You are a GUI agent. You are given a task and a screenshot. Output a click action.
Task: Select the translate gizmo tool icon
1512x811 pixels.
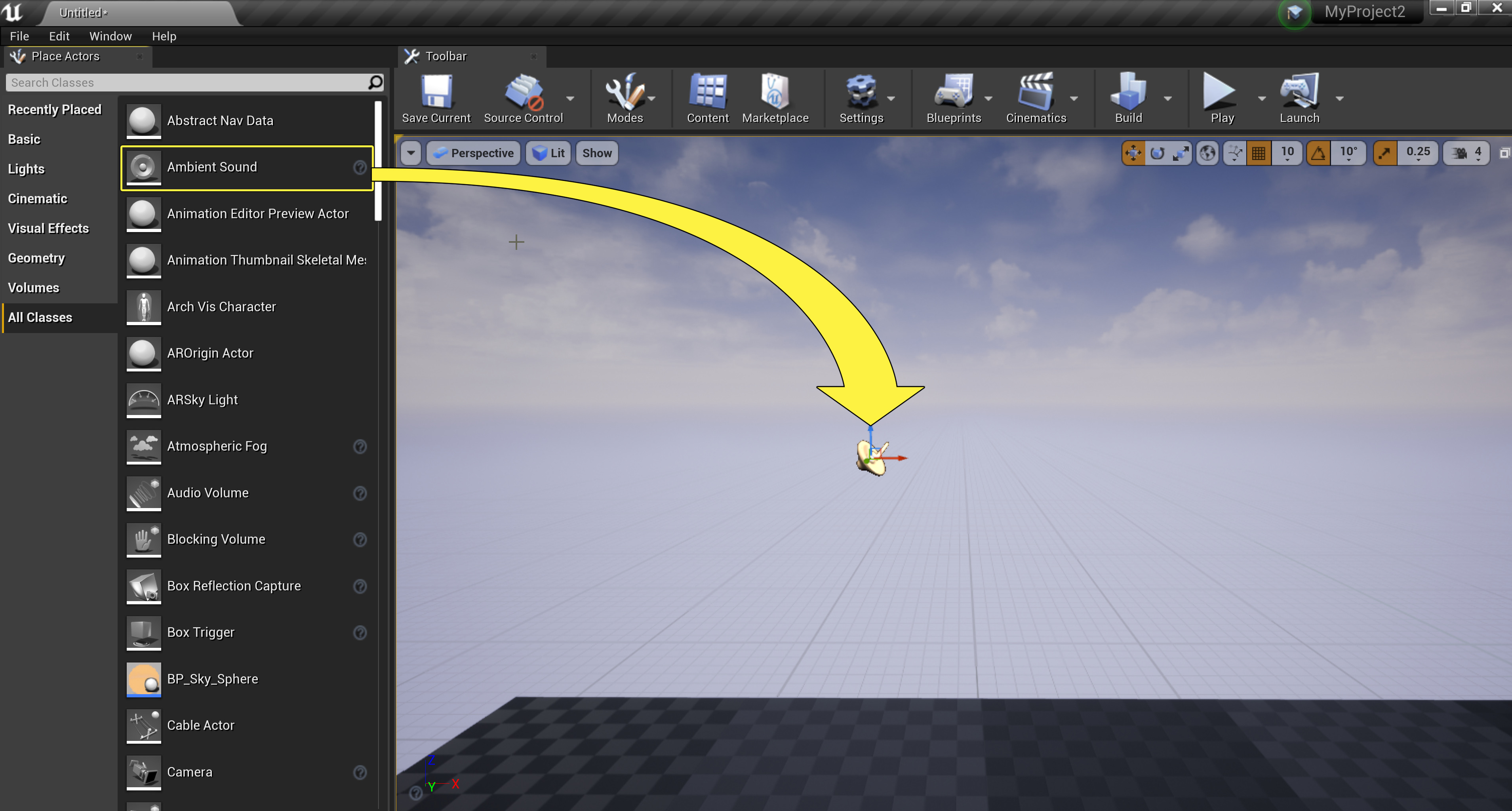(1133, 153)
